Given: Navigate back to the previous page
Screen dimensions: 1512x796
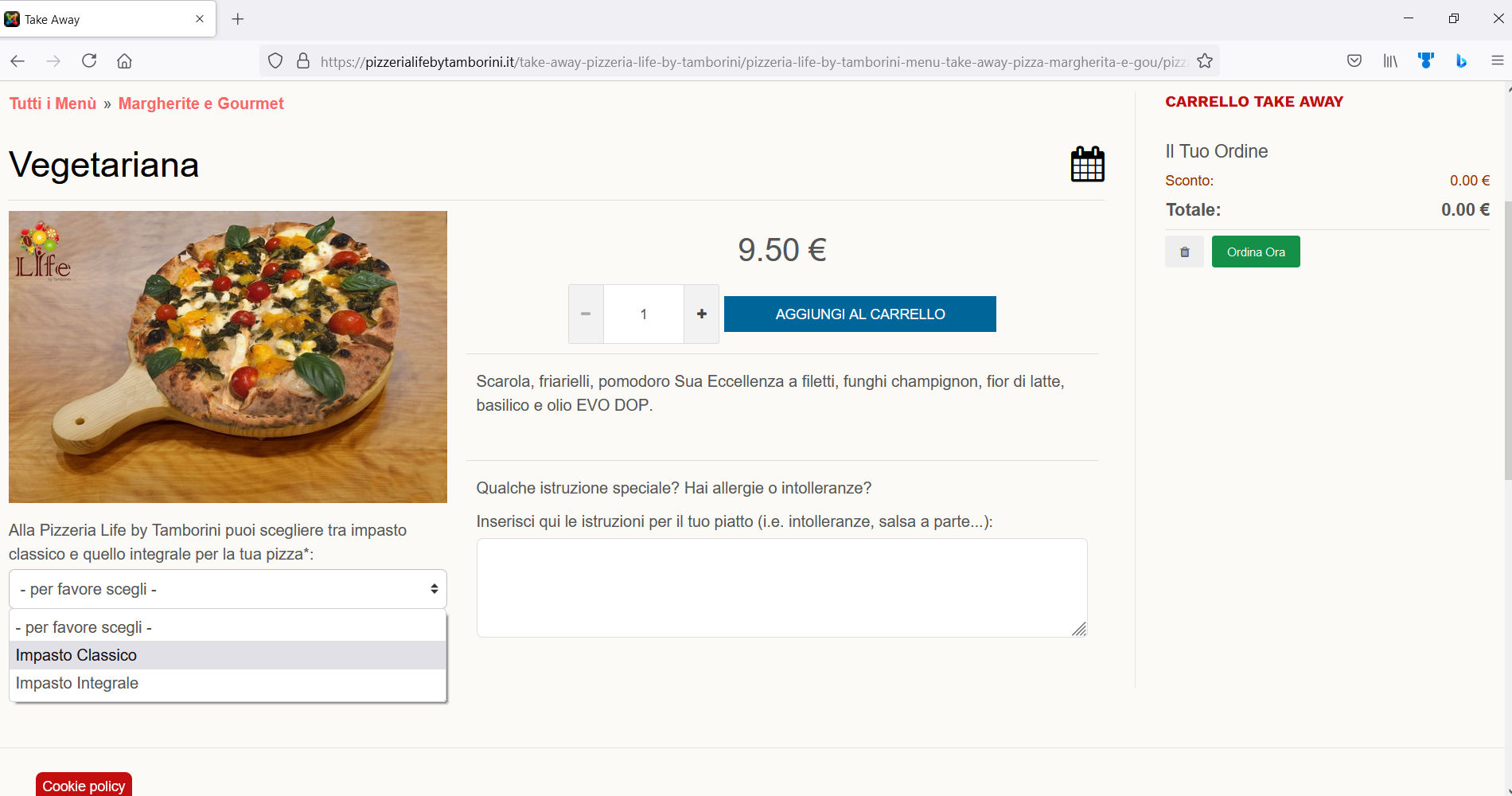Looking at the screenshot, I should [18, 61].
